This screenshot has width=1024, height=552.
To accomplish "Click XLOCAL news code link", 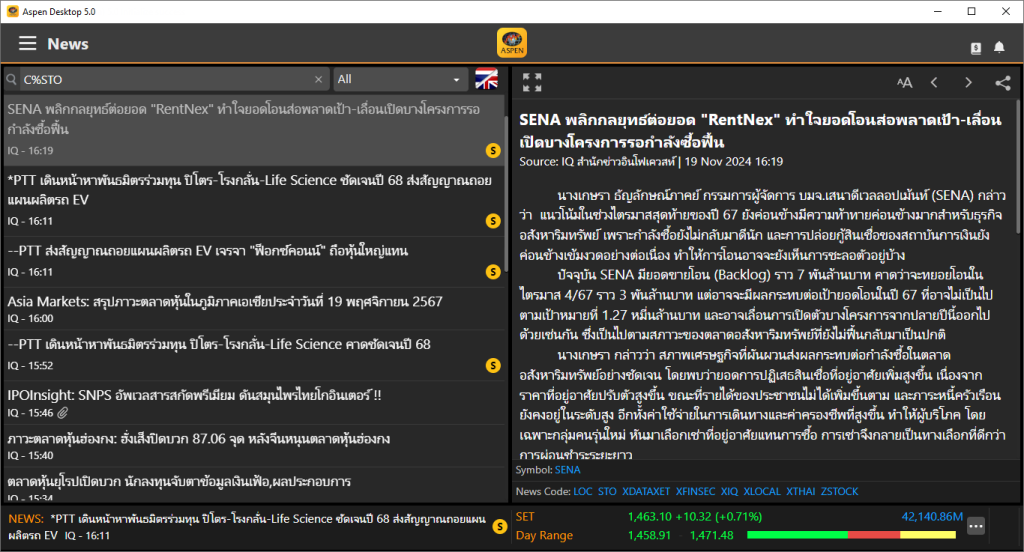I will [762, 492].
